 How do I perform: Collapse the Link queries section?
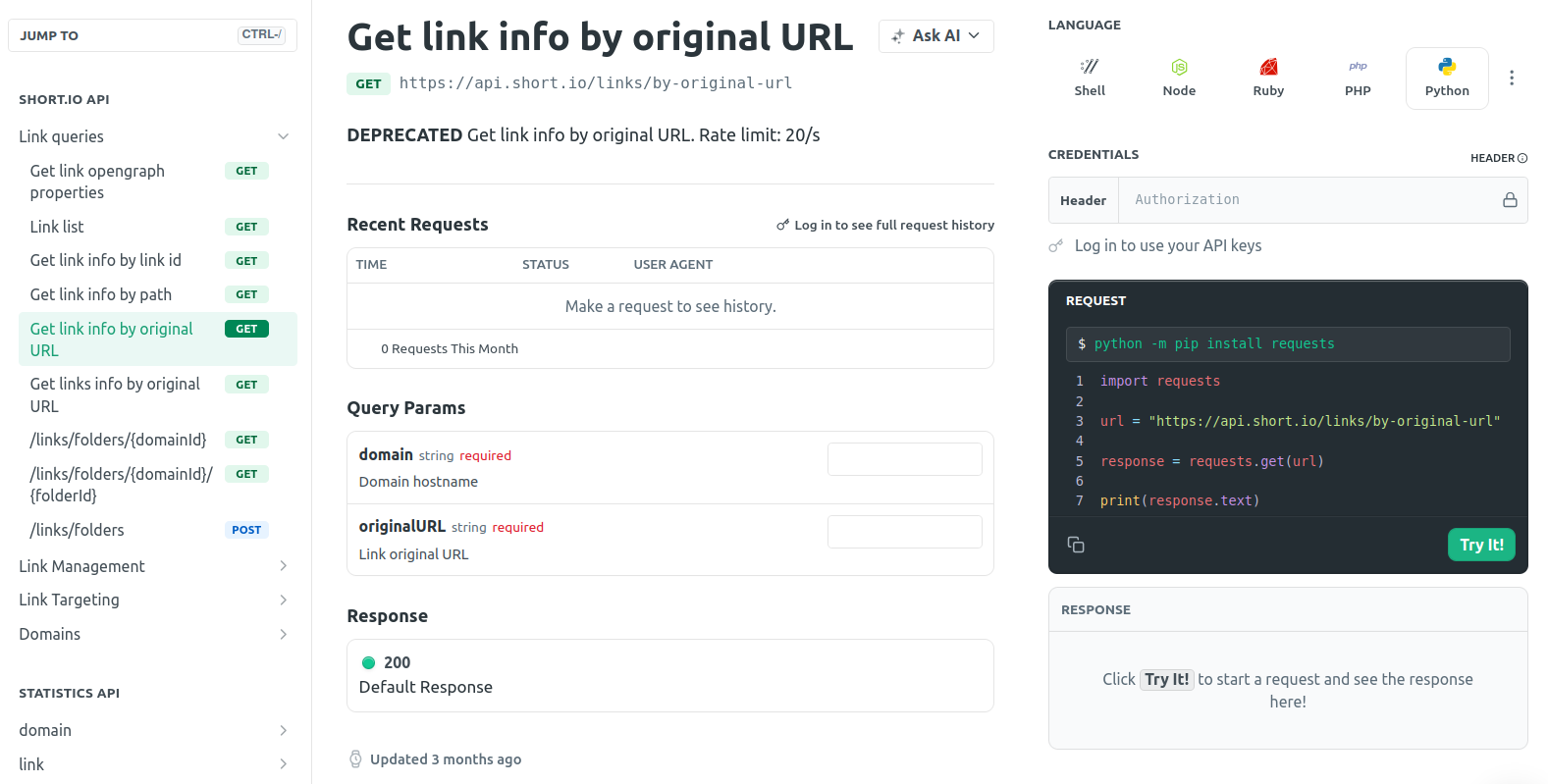click(284, 136)
